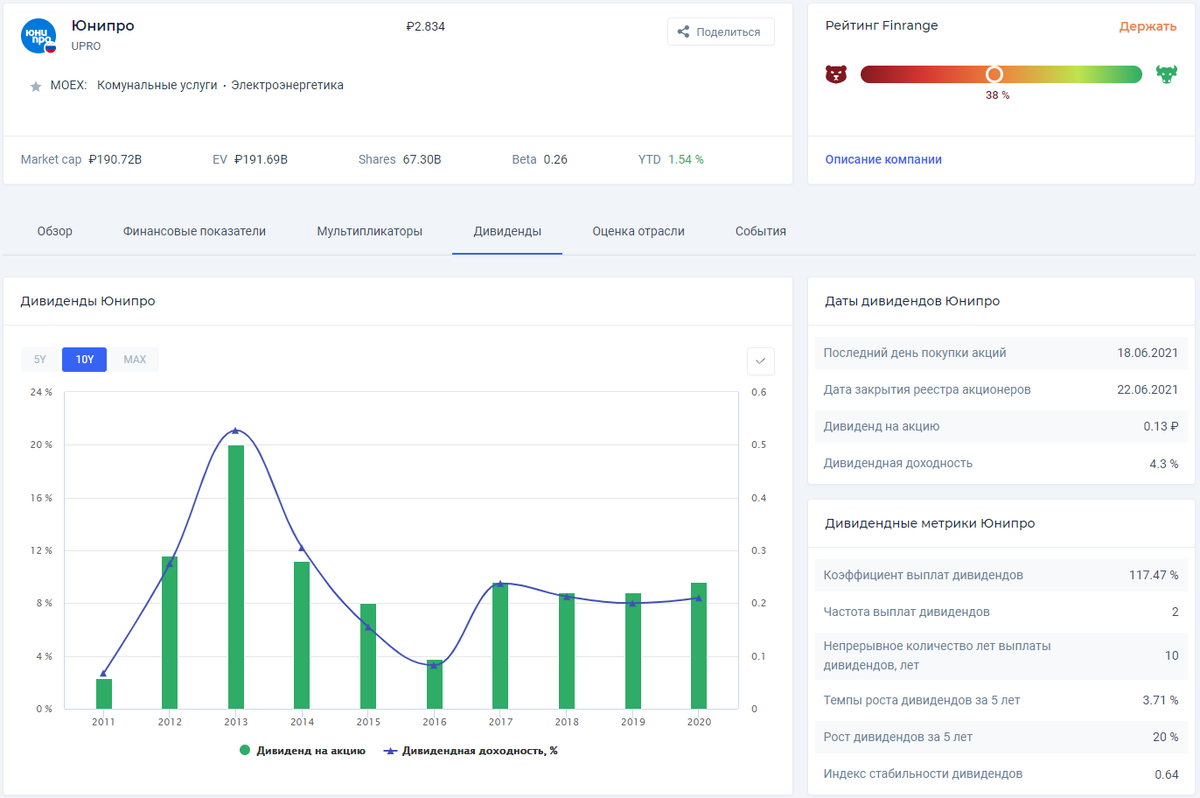Click the UPRO ticker text
Image resolution: width=1200 pixels, height=798 pixels.
[x=86, y=47]
